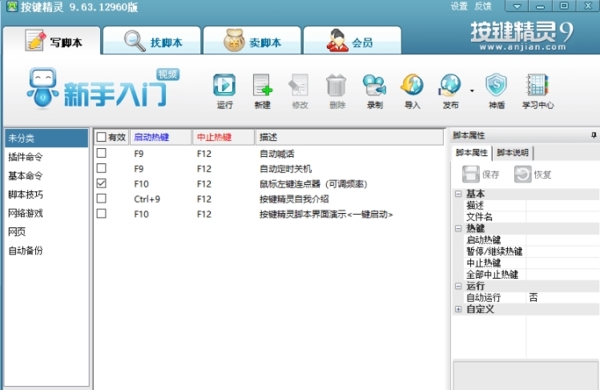Select the 插件命令 category

point(47,157)
